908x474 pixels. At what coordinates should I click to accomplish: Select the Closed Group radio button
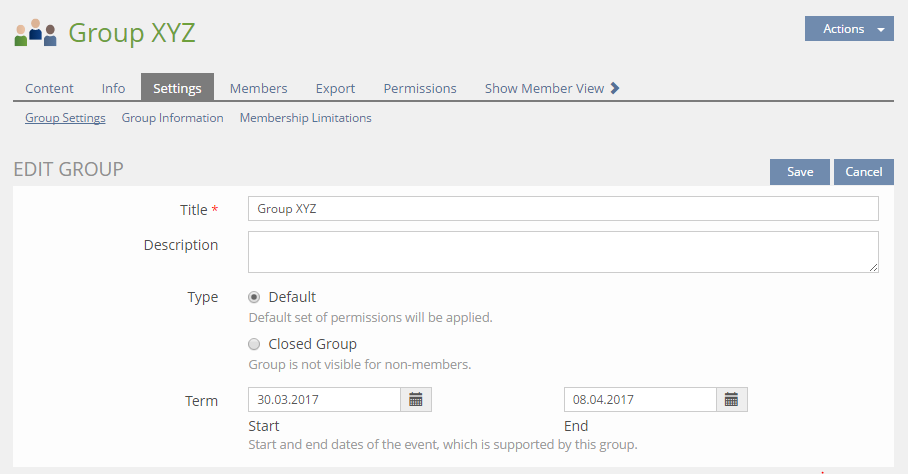coord(254,344)
